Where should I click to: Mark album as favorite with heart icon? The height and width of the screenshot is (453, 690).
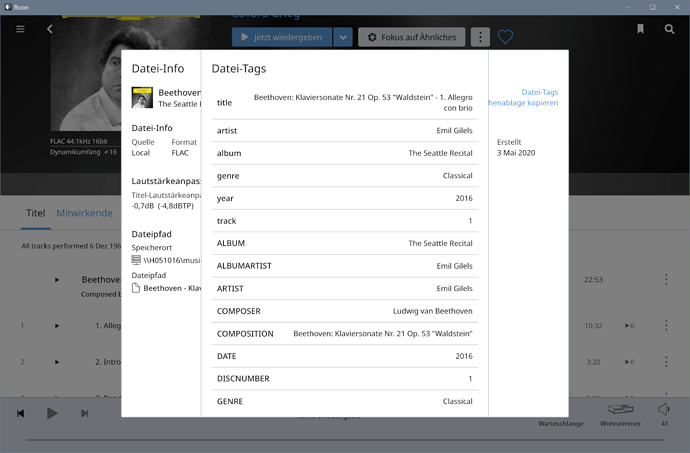(505, 37)
